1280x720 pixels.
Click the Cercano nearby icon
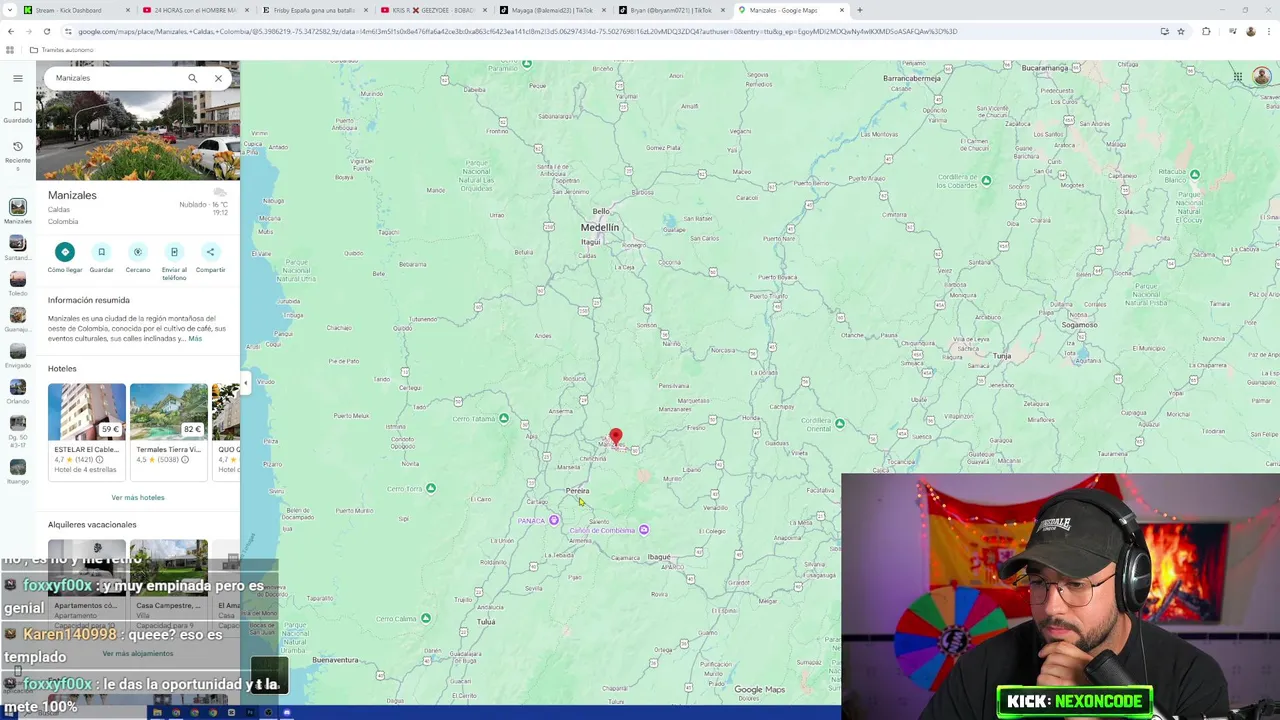click(138, 252)
